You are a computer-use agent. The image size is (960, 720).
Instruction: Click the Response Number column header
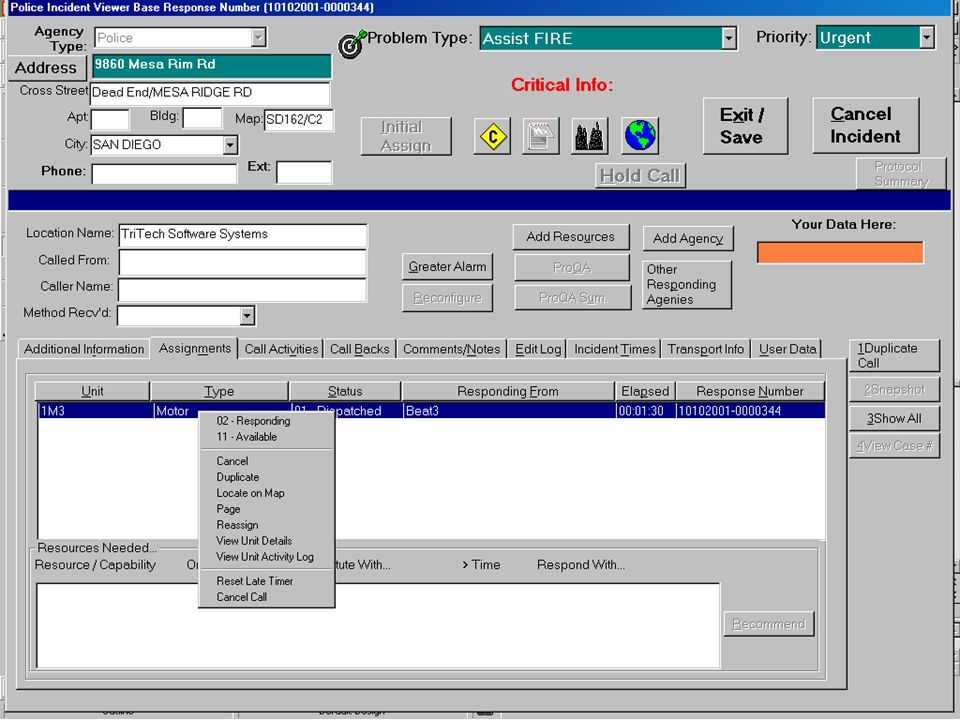750,391
